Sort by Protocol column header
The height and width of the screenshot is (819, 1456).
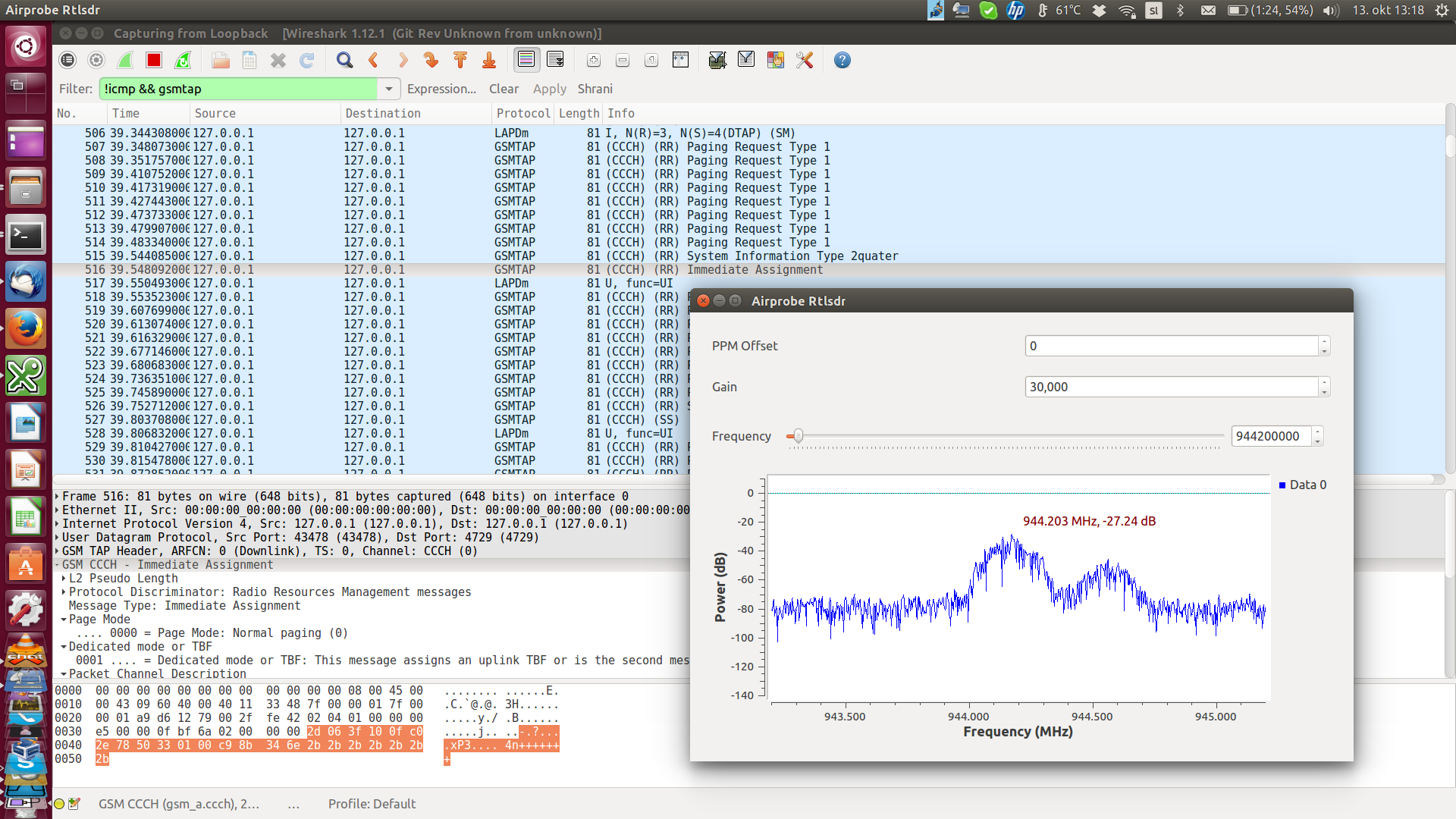coord(522,113)
